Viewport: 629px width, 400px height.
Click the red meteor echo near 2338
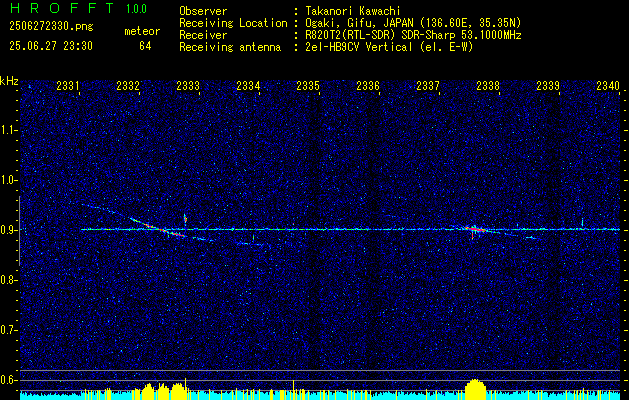475,229
